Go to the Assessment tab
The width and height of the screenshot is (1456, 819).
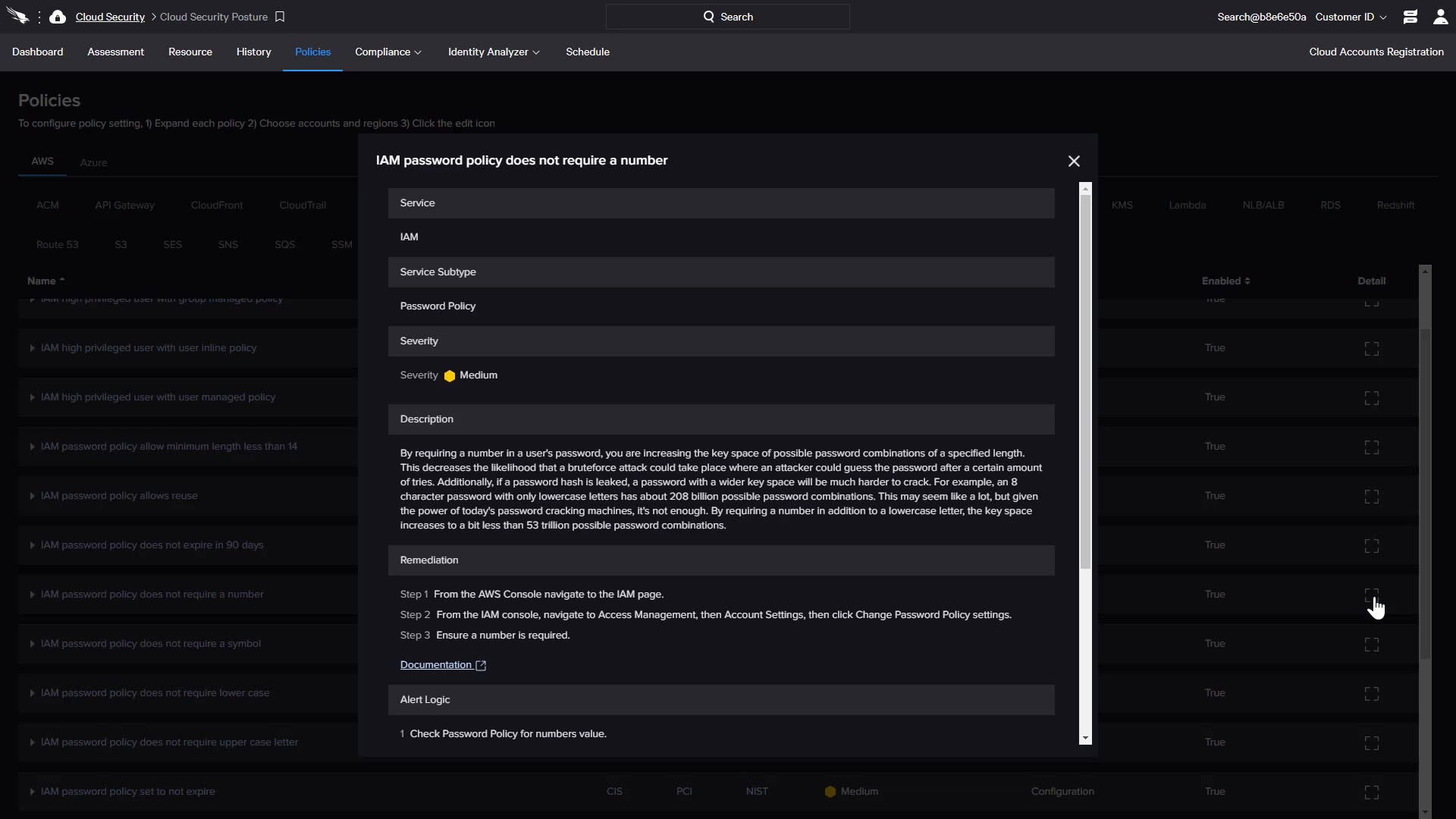[115, 52]
